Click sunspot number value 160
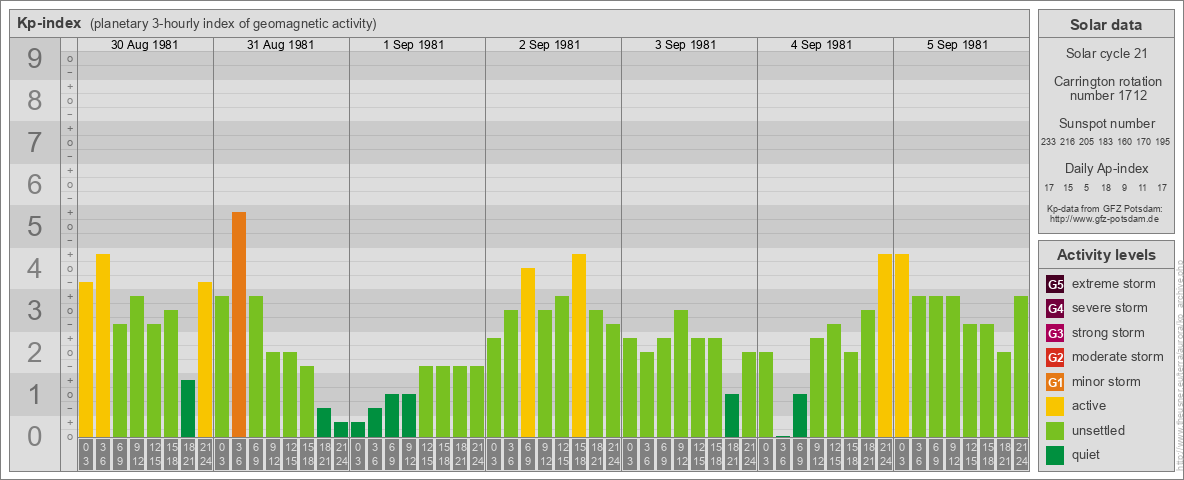The height and width of the screenshot is (480, 1184). click(1124, 141)
